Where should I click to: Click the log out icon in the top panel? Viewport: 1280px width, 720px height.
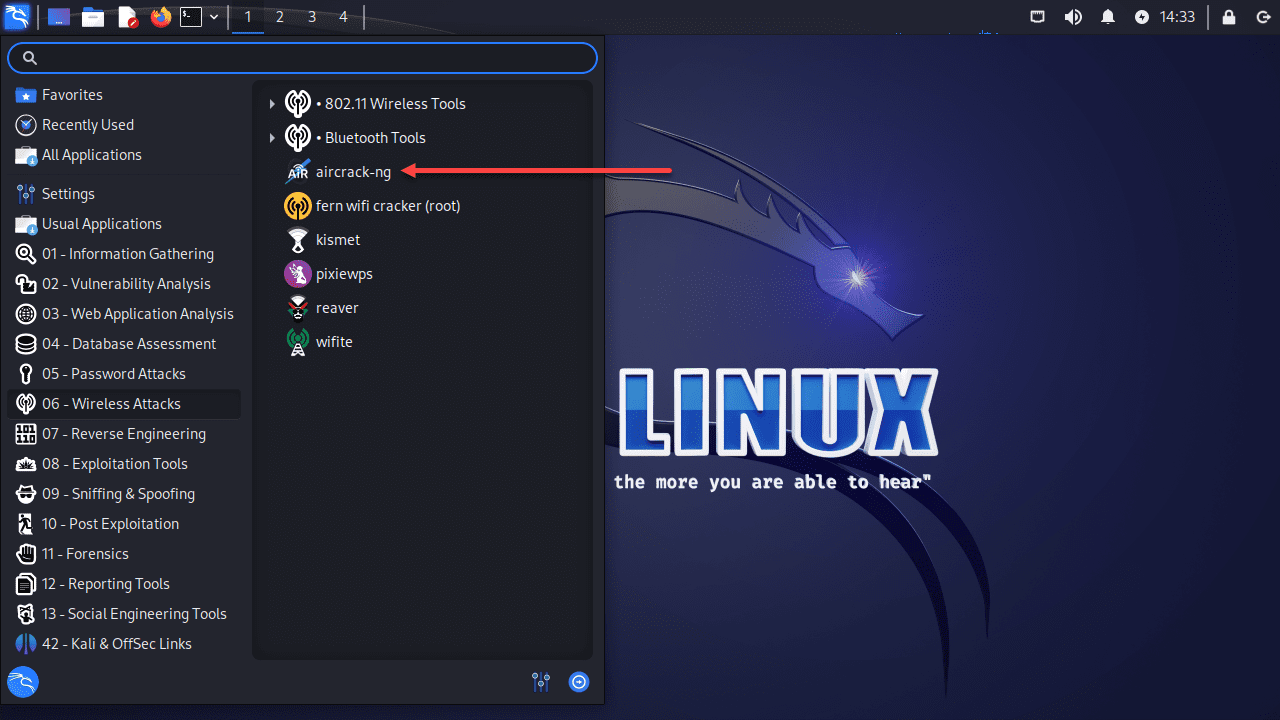click(1262, 17)
